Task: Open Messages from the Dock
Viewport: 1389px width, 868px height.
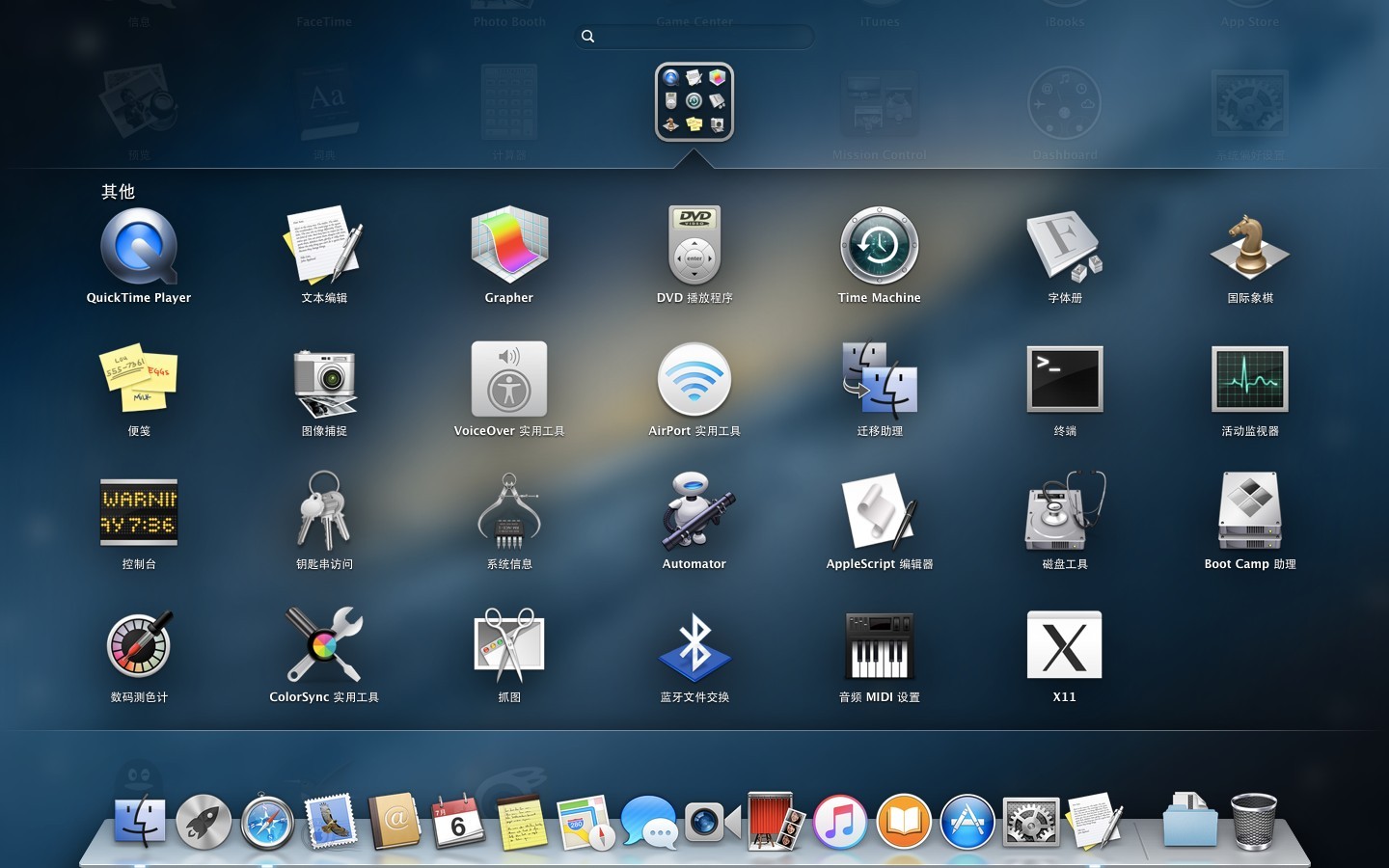Action: 649,822
